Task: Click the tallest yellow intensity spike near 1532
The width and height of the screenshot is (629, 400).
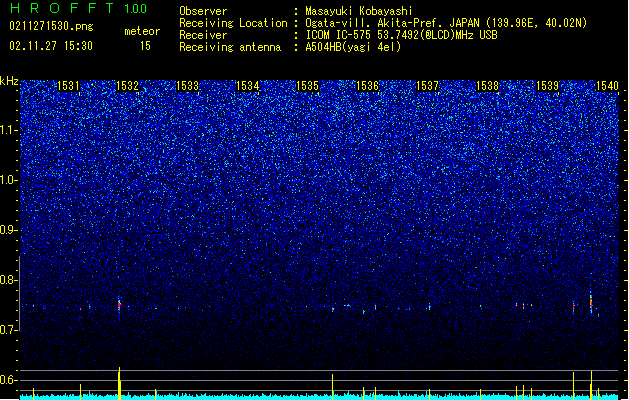Action: point(119,383)
